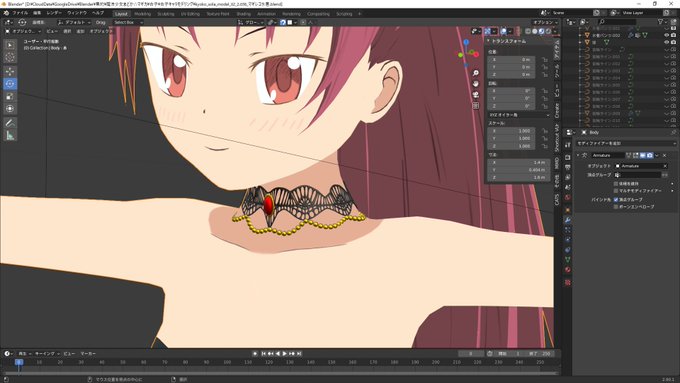Click the 3D cursor tool
The width and height of the screenshot is (680, 383).
10,57
